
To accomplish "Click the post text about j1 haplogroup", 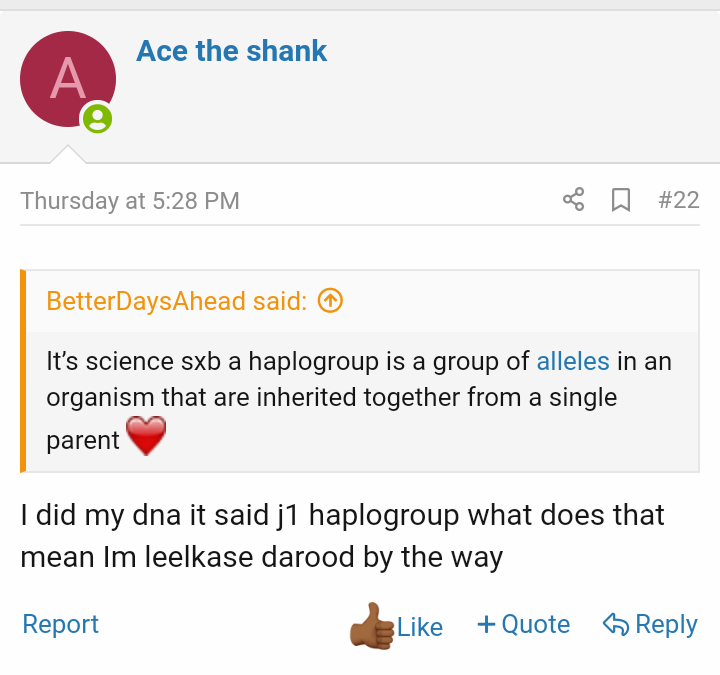I will click(342, 535).
